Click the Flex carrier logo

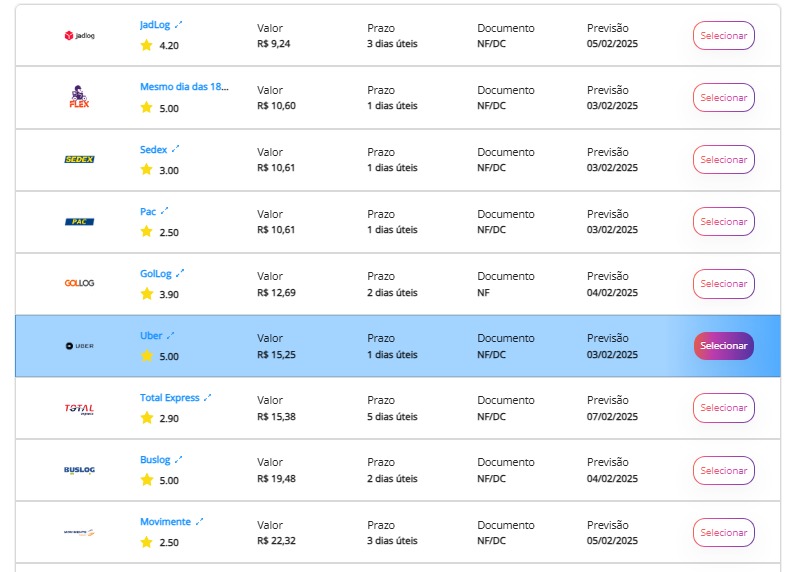pyautogui.click(x=79, y=97)
